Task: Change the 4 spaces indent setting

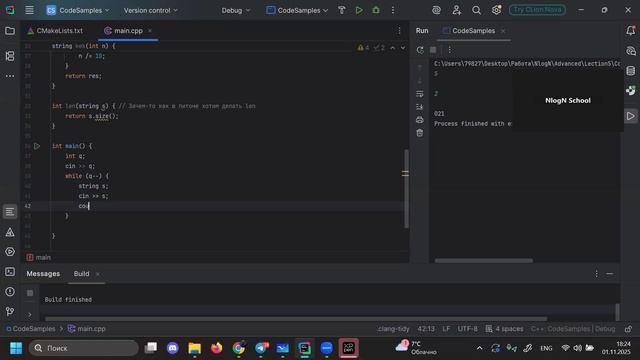Action: tap(504, 329)
